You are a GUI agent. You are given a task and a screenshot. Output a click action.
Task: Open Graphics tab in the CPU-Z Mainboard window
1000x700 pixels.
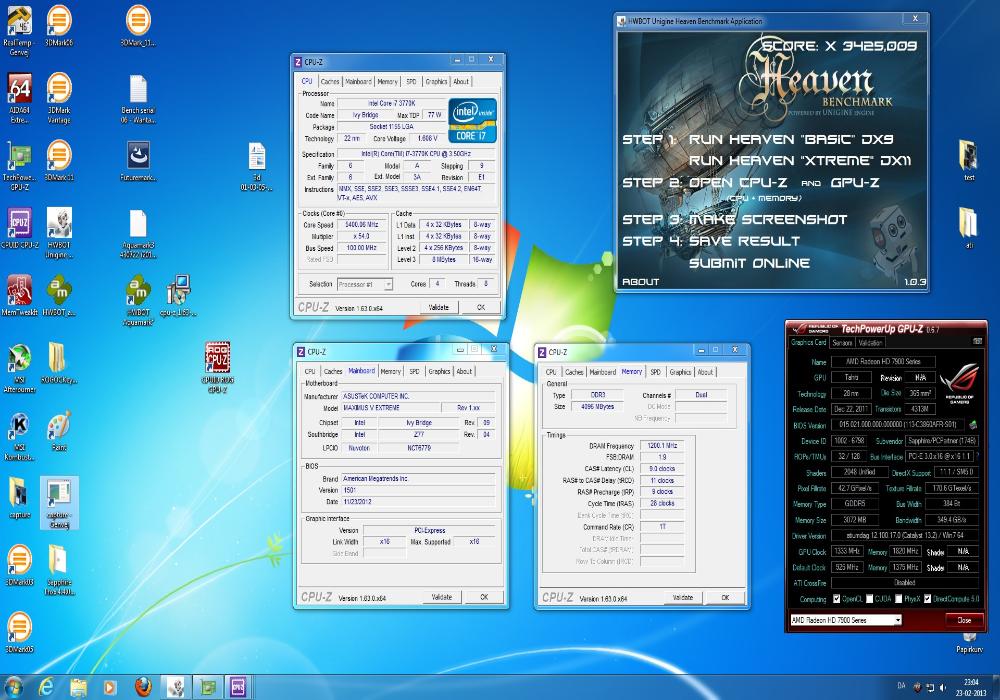click(x=439, y=371)
